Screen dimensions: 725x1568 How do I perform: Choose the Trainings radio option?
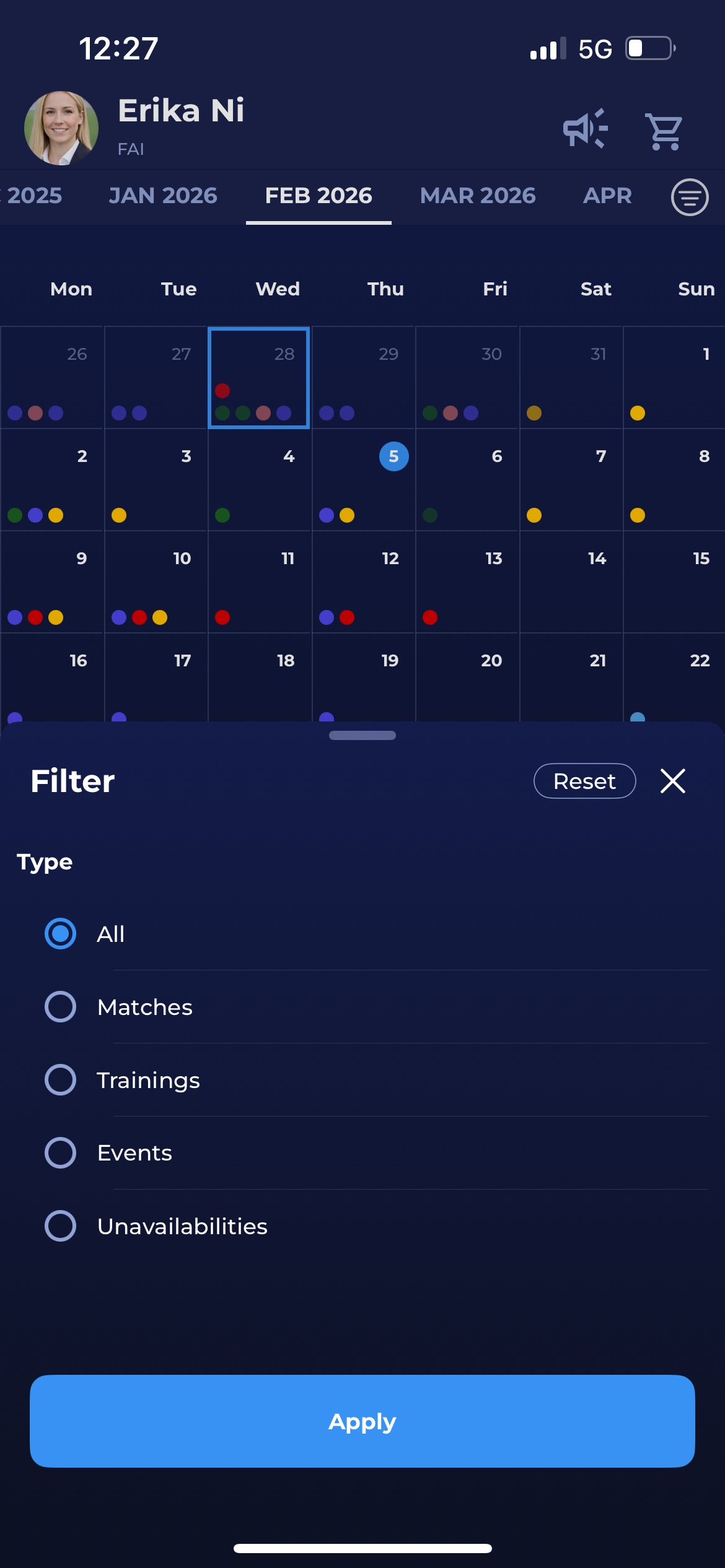tap(61, 1080)
